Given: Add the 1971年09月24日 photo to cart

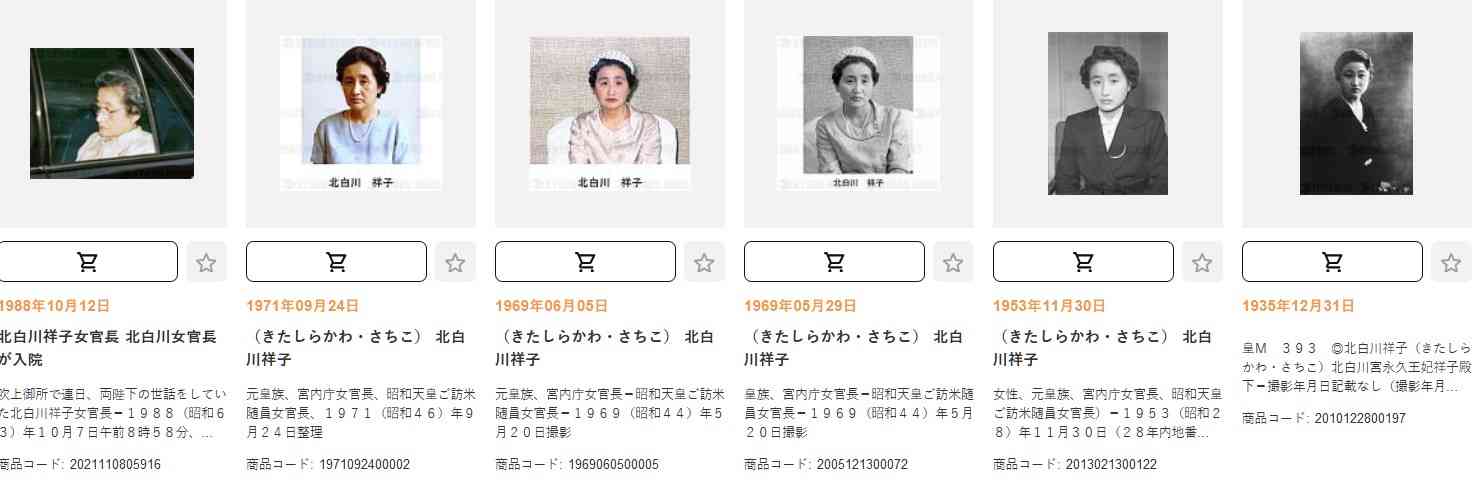Looking at the screenshot, I should point(336,262).
